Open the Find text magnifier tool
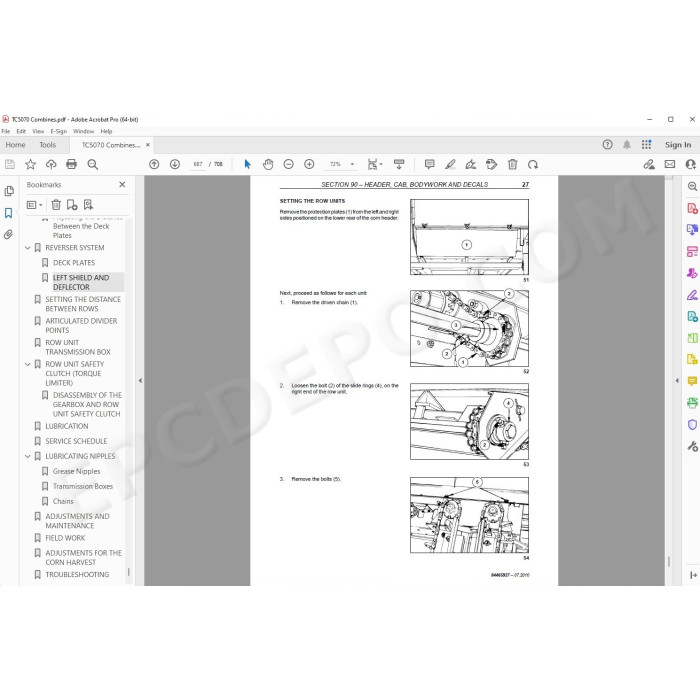Screen dimensions: 700x700 coord(92,164)
